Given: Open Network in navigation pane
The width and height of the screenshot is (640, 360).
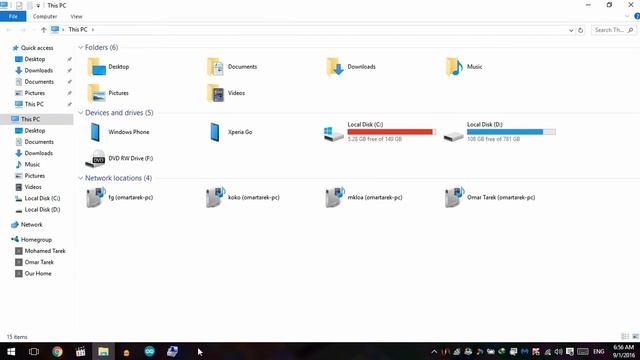Looking at the screenshot, I should [27, 225].
